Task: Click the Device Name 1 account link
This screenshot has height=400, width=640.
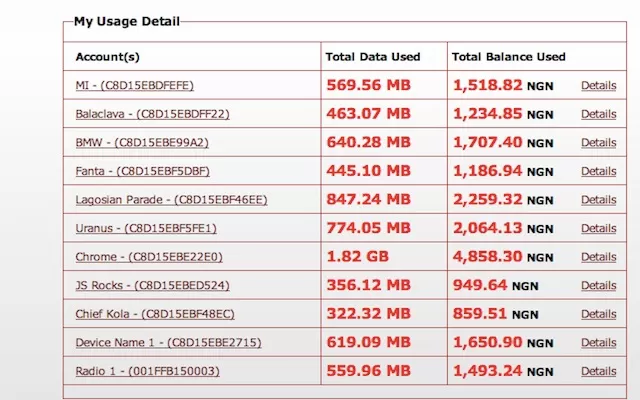Action: 168,343
